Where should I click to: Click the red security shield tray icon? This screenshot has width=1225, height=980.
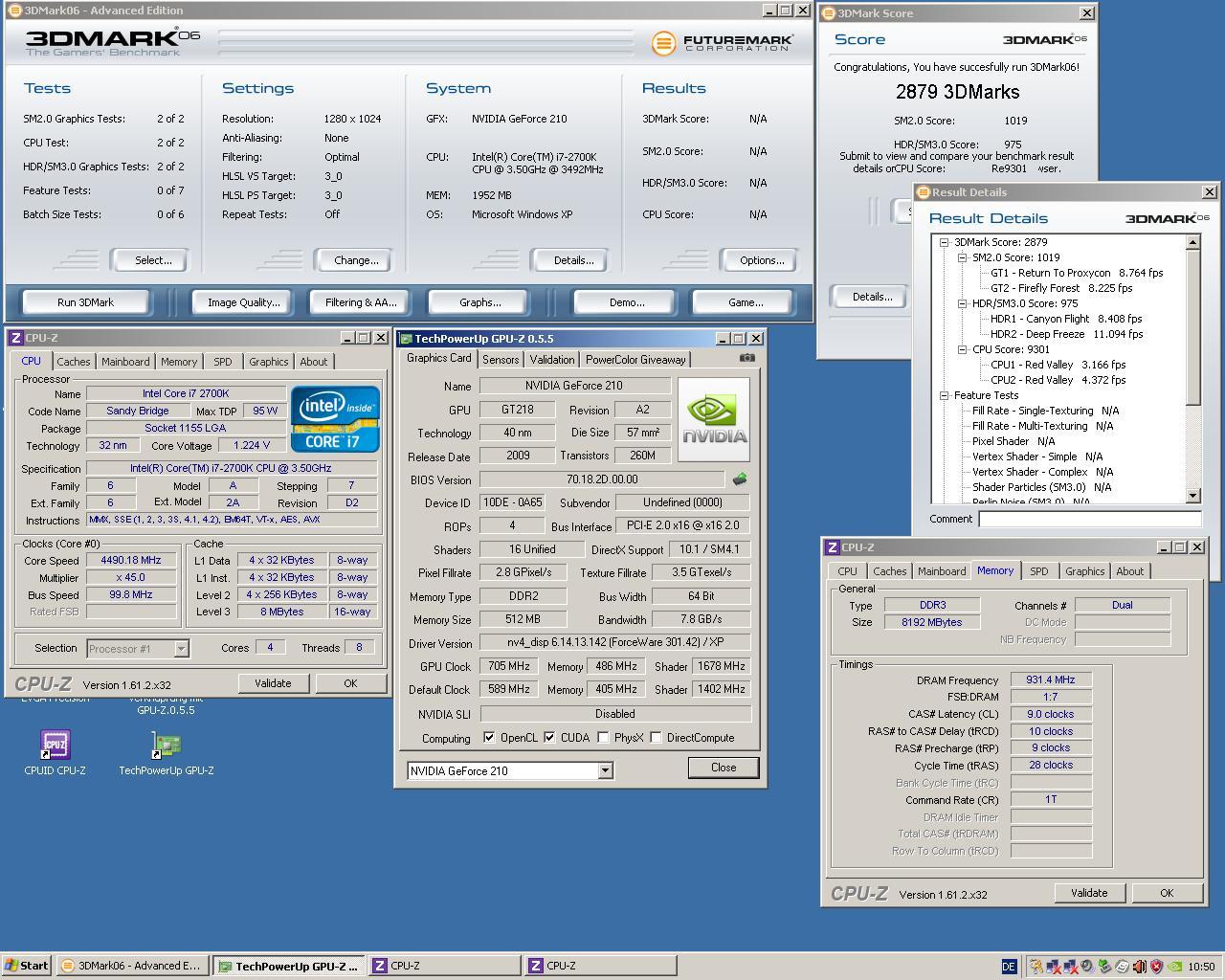(x=1156, y=967)
